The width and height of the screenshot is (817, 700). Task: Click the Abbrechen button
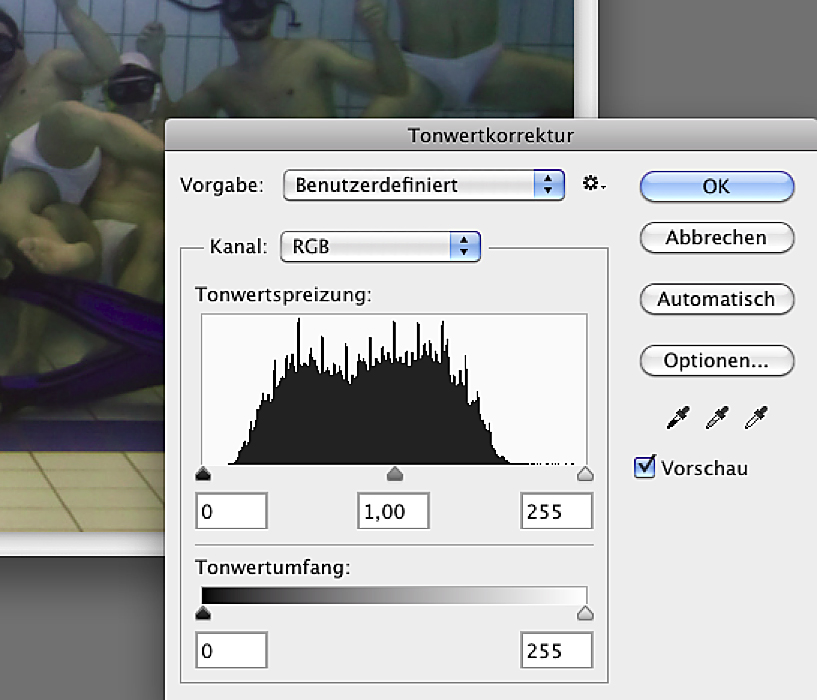click(717, 238)
